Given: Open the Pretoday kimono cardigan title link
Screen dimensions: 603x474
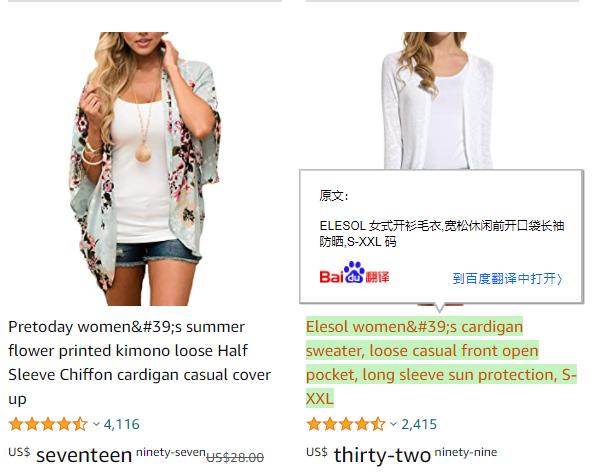Looking at the screenshot, I should tap(140, 363).
